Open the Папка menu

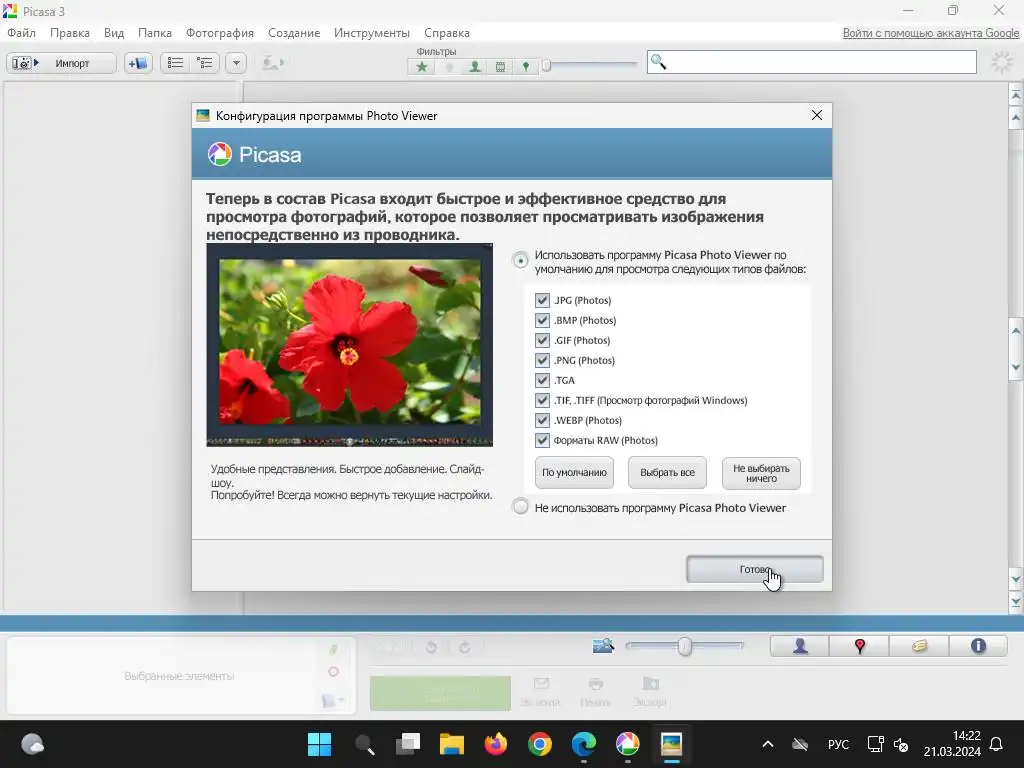click(x=155, y=33)
